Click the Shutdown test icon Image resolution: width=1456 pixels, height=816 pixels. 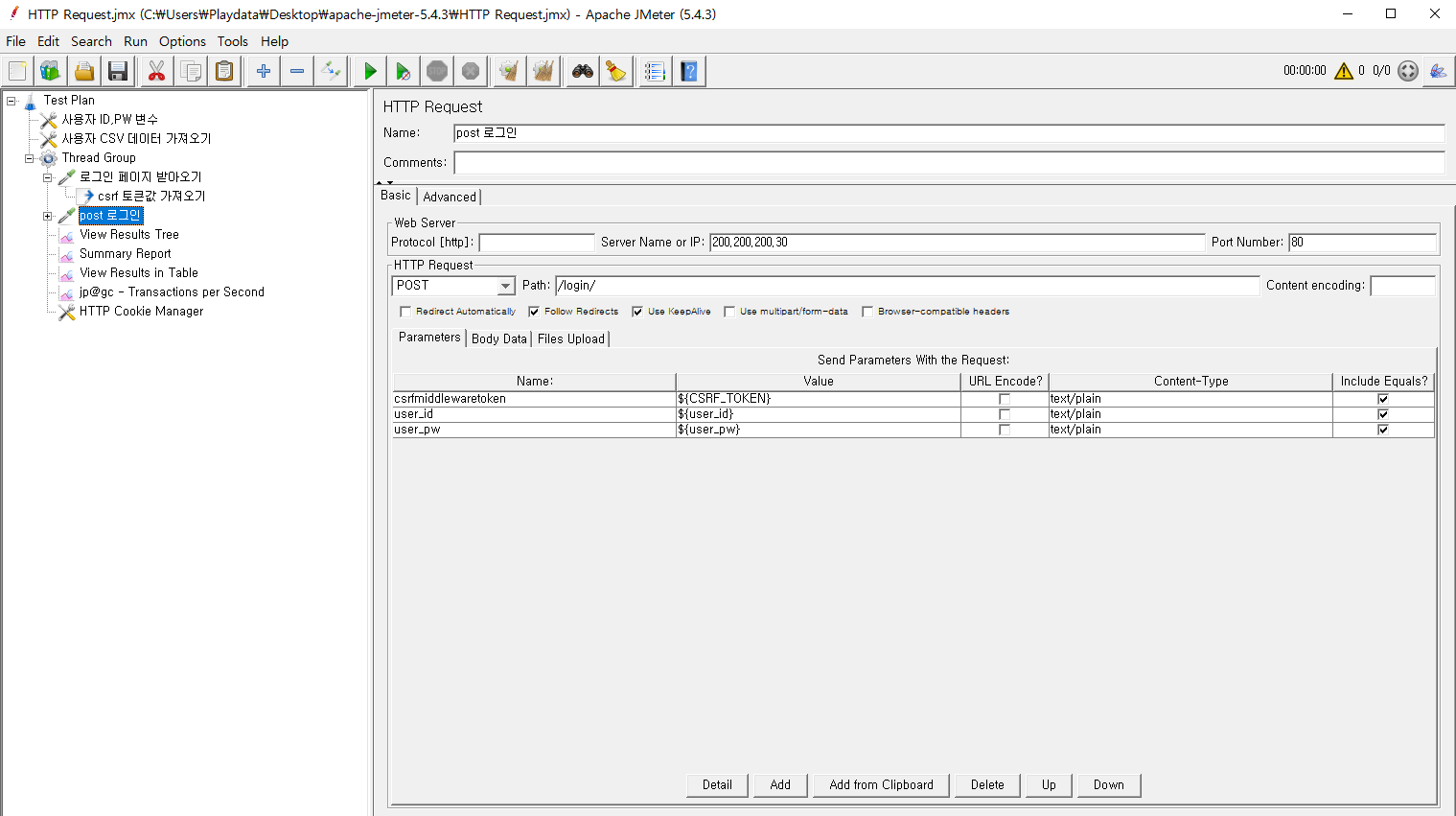click(471, 71)
